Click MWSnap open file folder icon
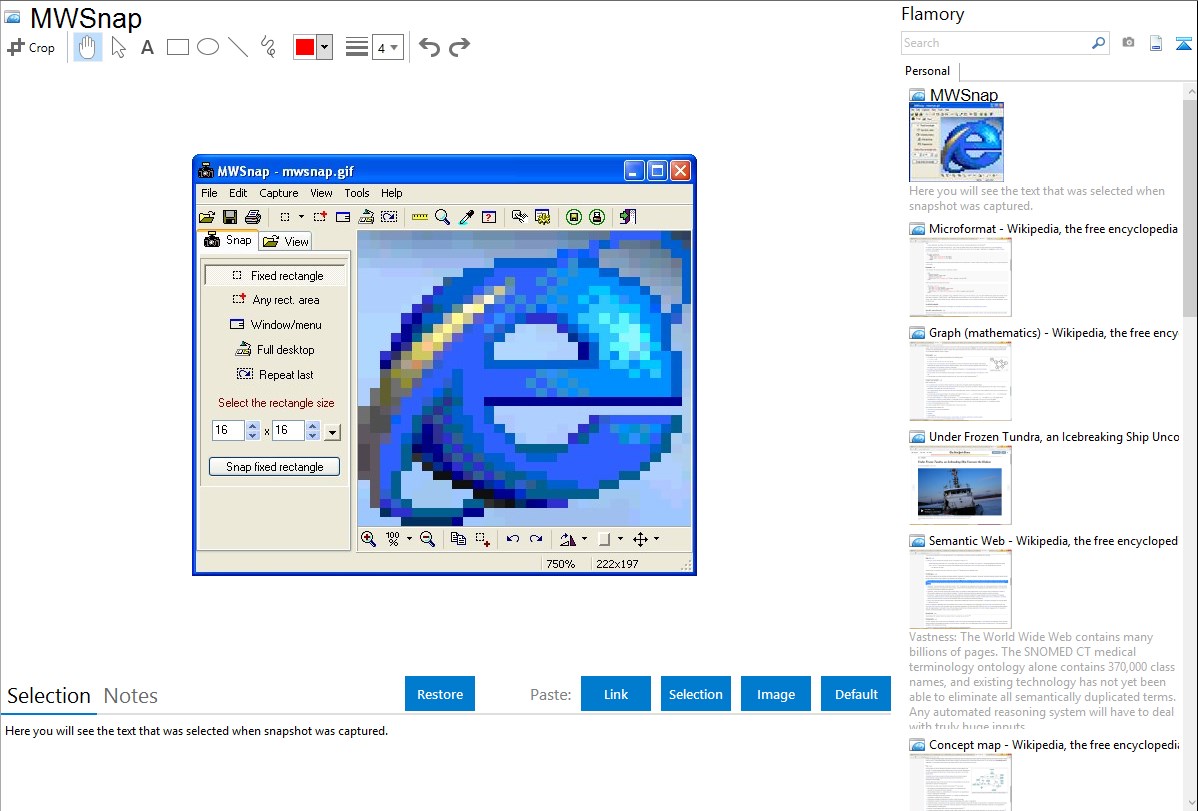Image resolution: width=1198 pixels, height=811 pixels. [x=207, y=217]
